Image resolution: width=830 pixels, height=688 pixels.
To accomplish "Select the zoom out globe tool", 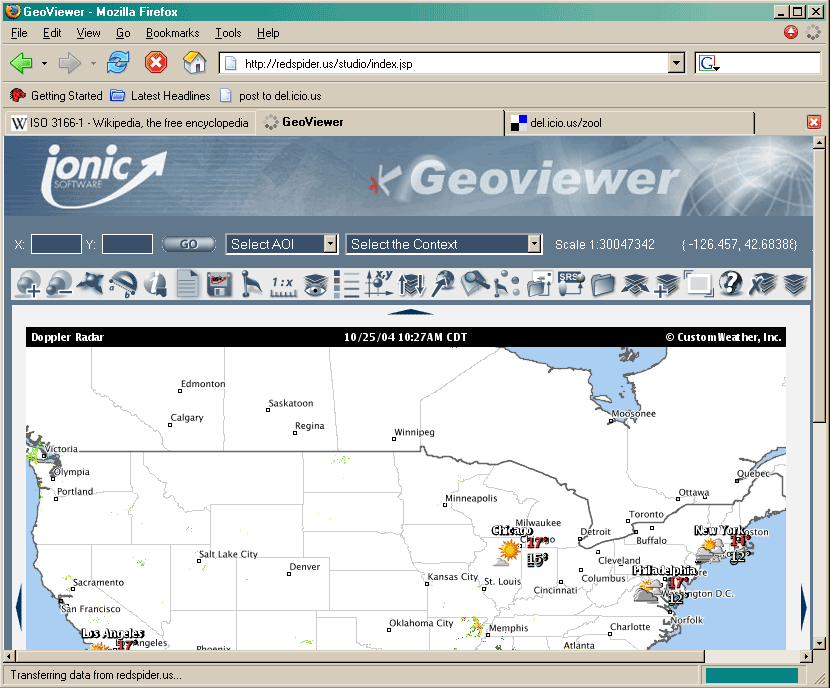I will (x=59, y=285).
